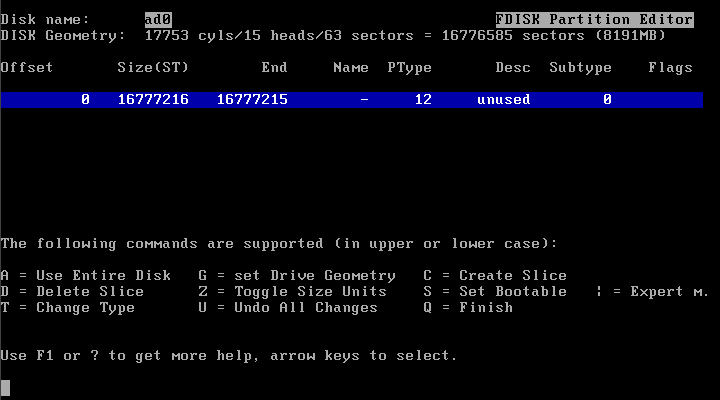Click the Flags column header

point(670,68)
